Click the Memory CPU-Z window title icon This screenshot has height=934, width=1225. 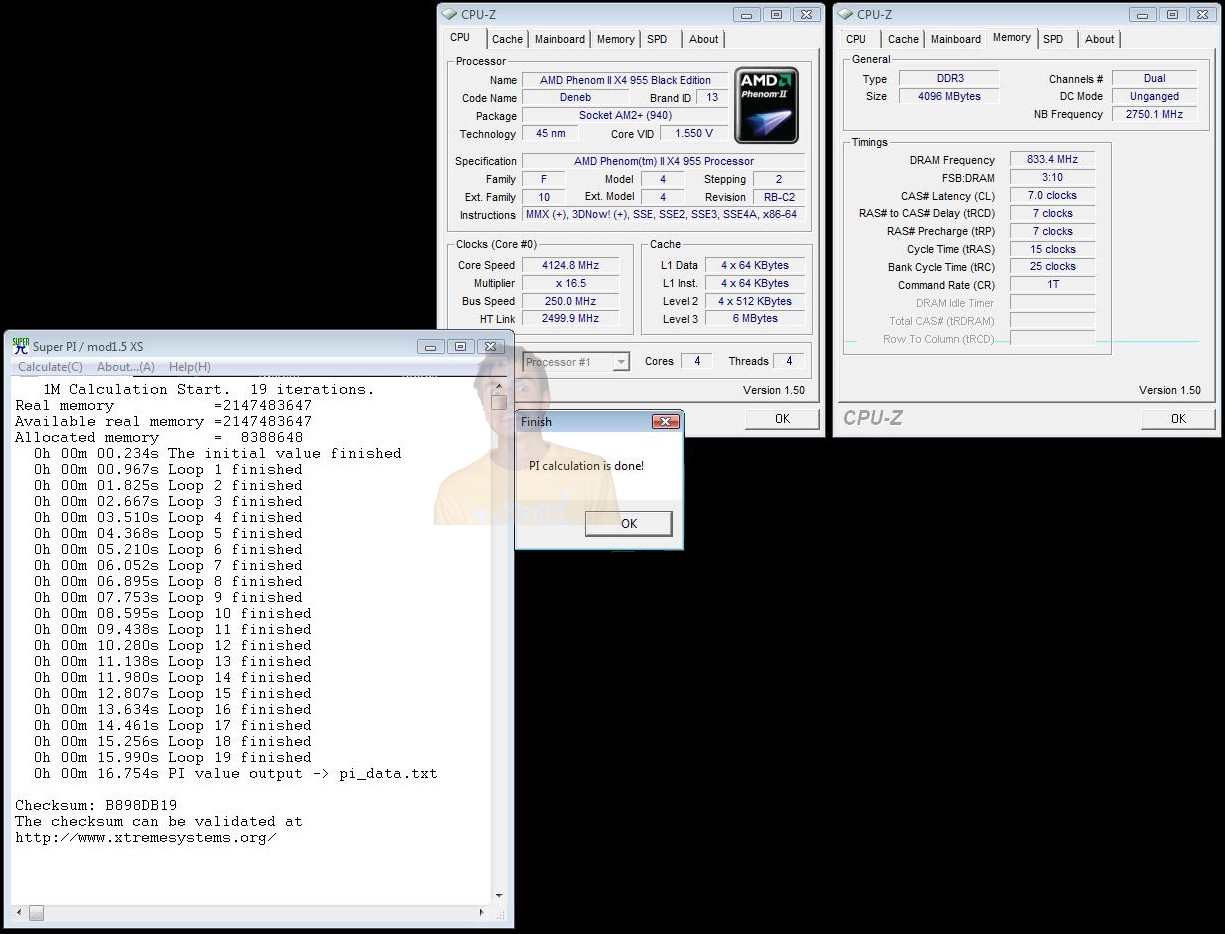point(846,15)
